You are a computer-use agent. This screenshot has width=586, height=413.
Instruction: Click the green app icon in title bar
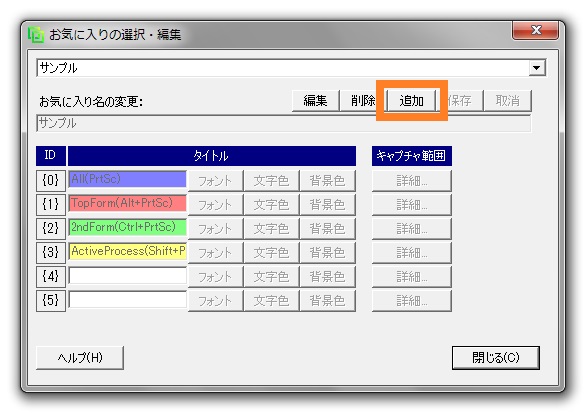(x=36, y=35)
